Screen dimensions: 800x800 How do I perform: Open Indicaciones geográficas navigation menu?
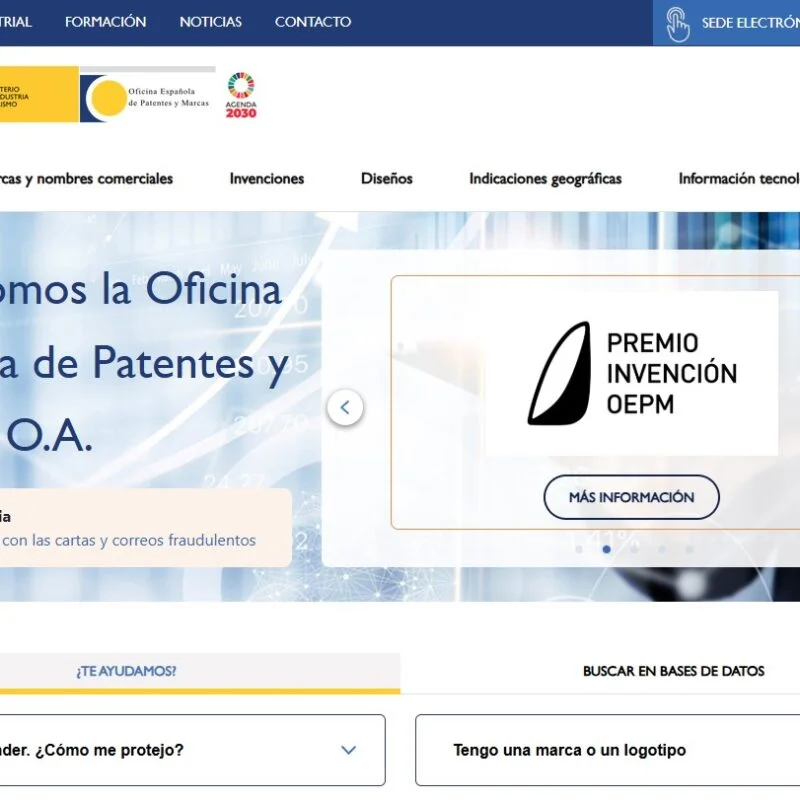click(x=545, y=179)
